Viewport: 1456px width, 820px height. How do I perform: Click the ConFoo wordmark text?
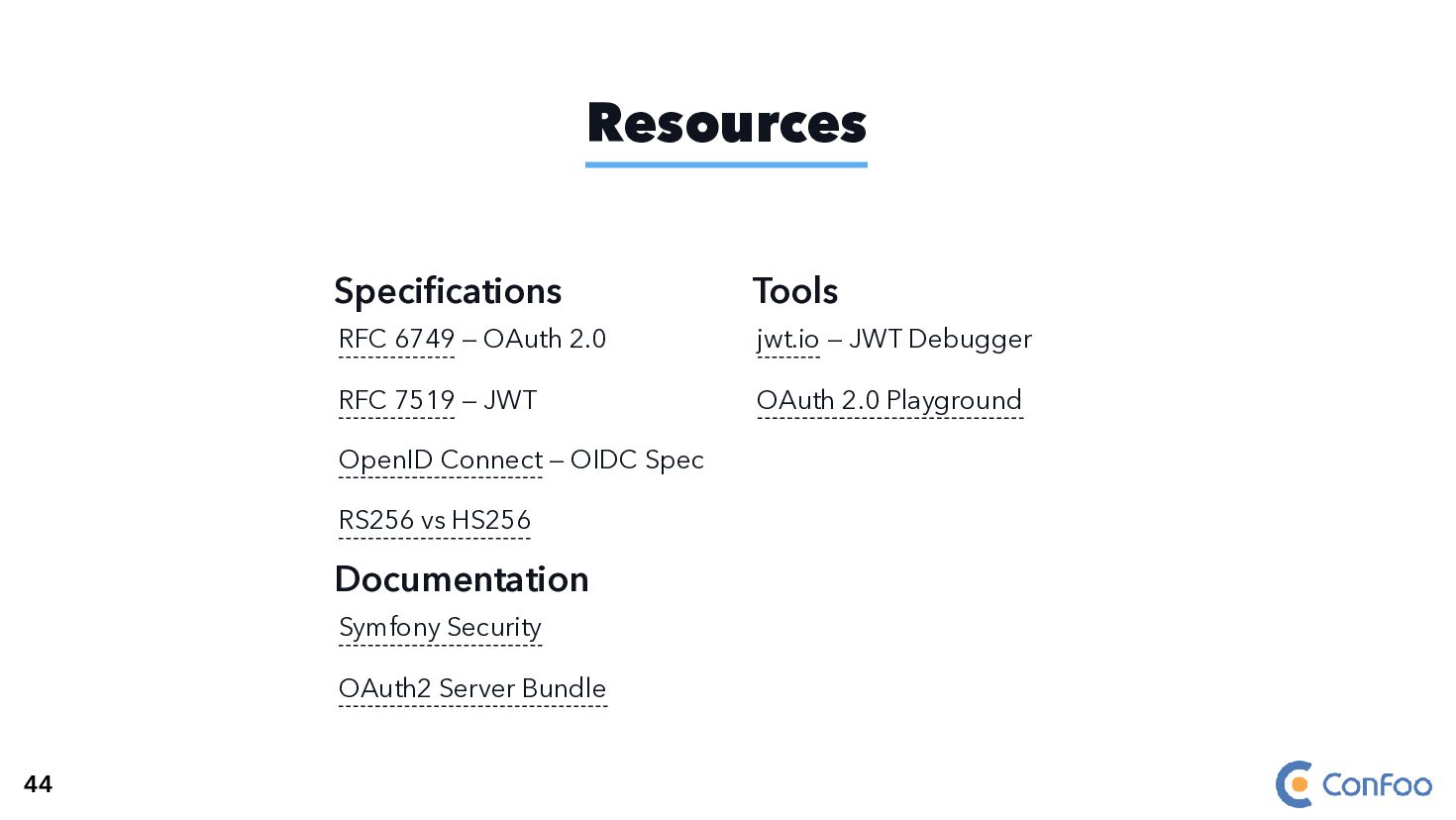[1377, 785]
